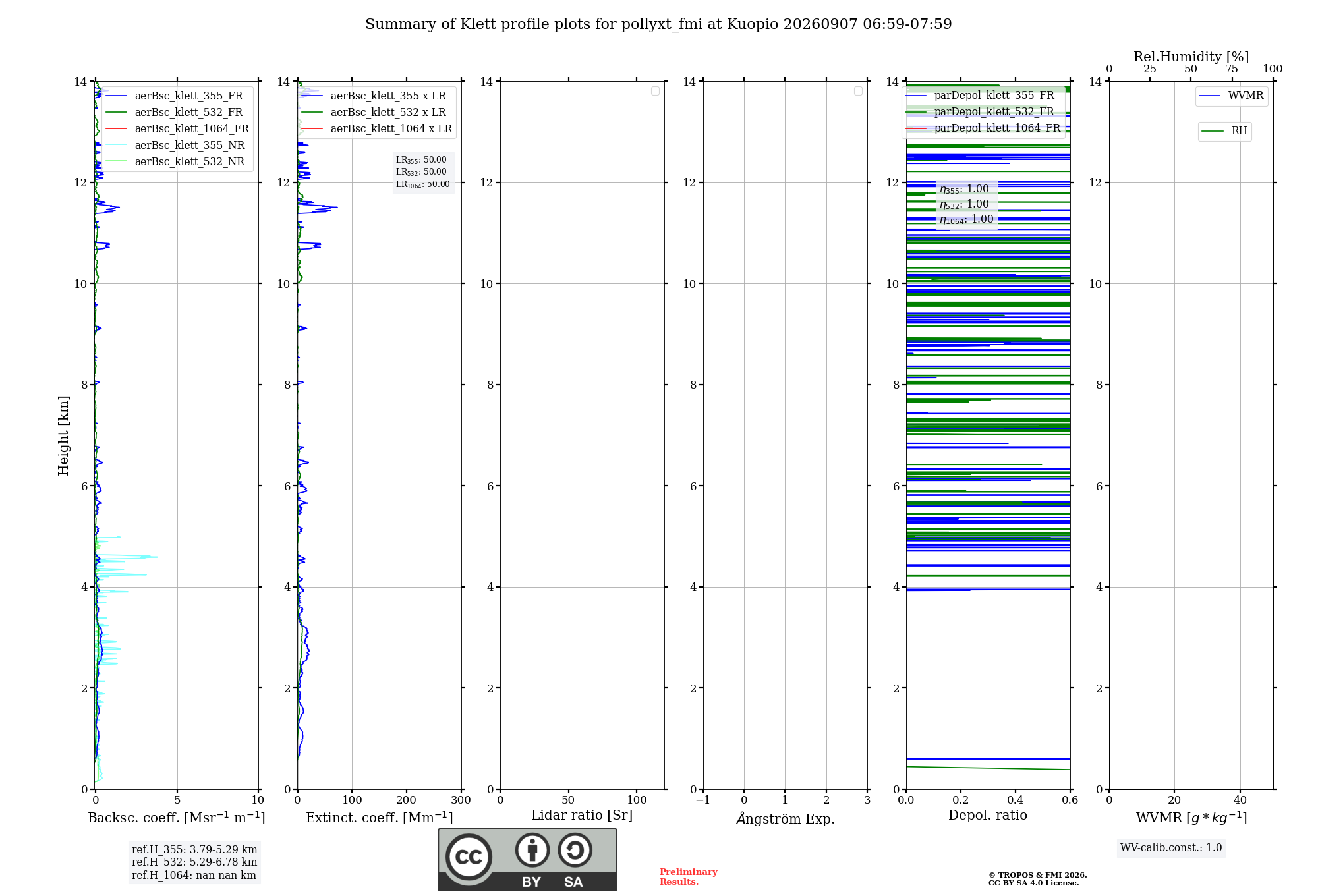Click the LR532: 50.00 annotation
Viewport: 1318px width, 896px height.
pyautogui.click(x=421, y=172)
